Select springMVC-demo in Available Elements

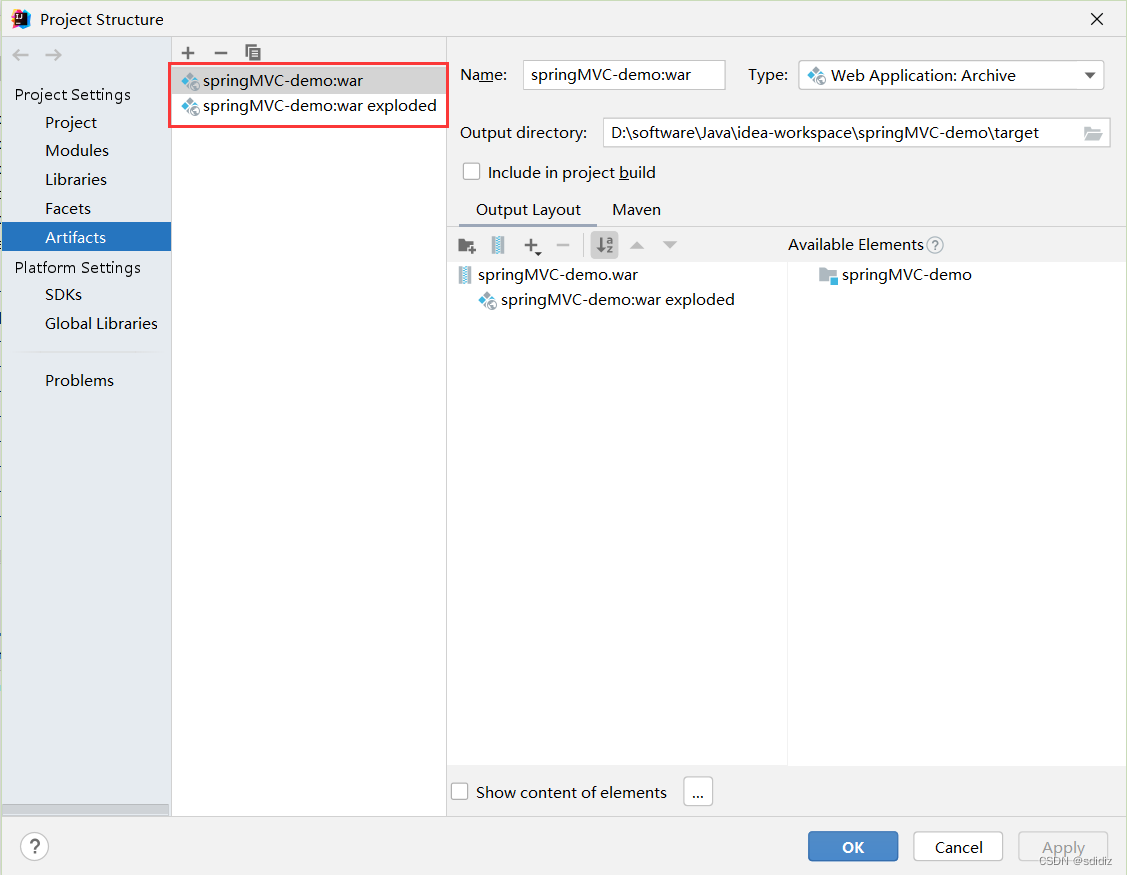(906, 275)
